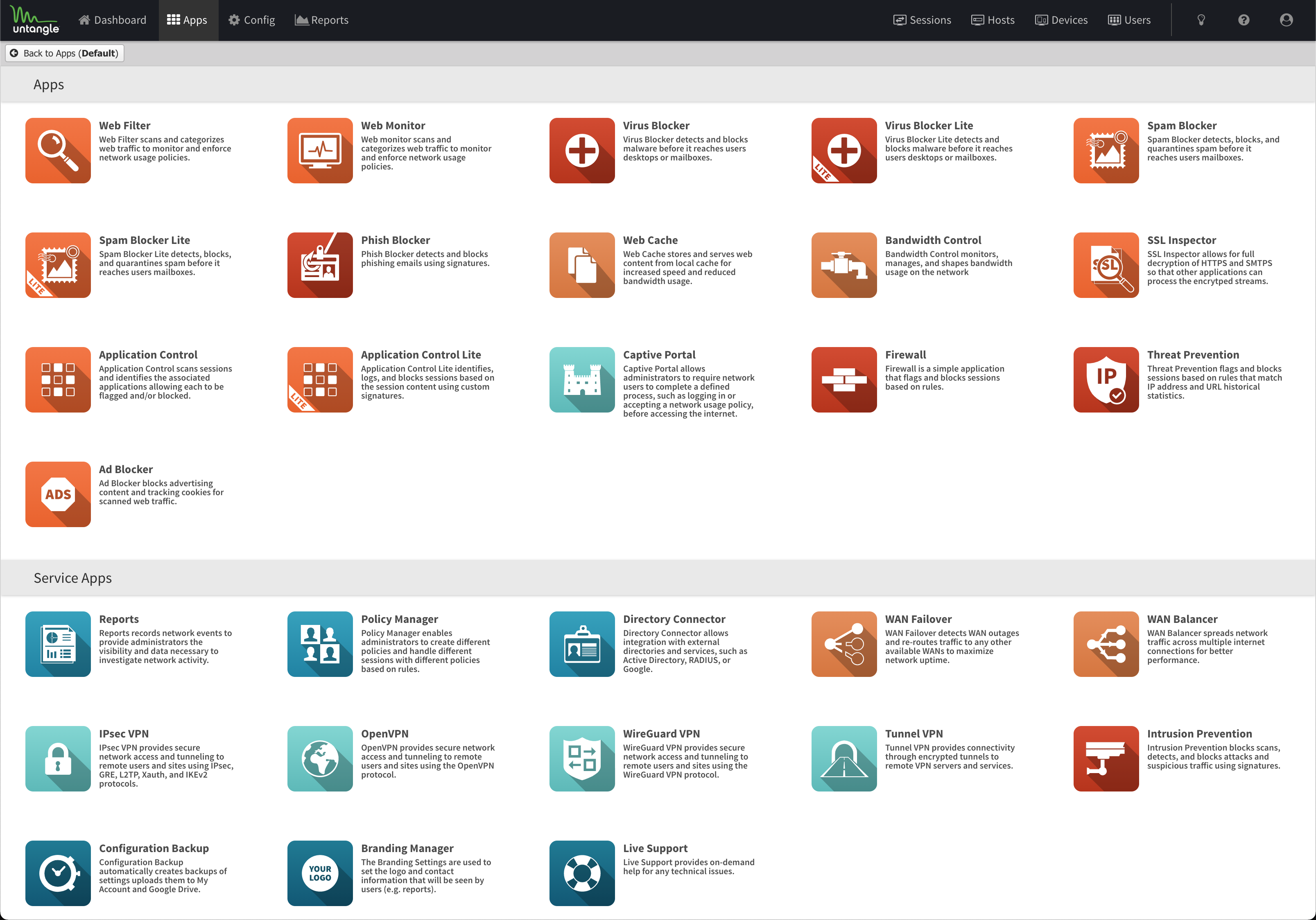Click the WAN Balancer icon
The width and height of the screenshot is (1316, 920).
click(x=1106, y=644)
